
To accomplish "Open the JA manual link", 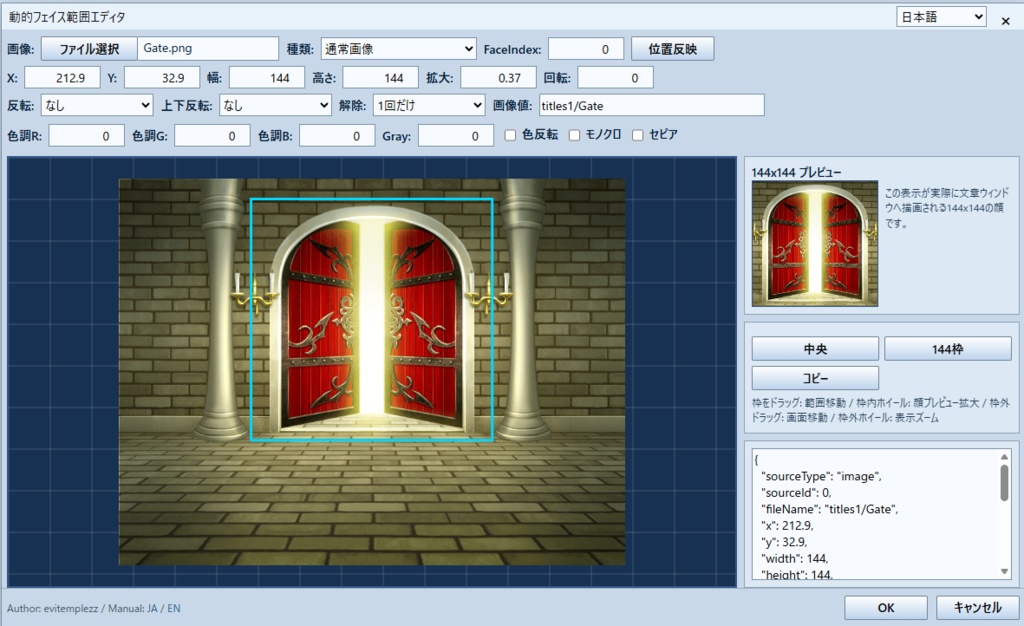I will 152,608.
